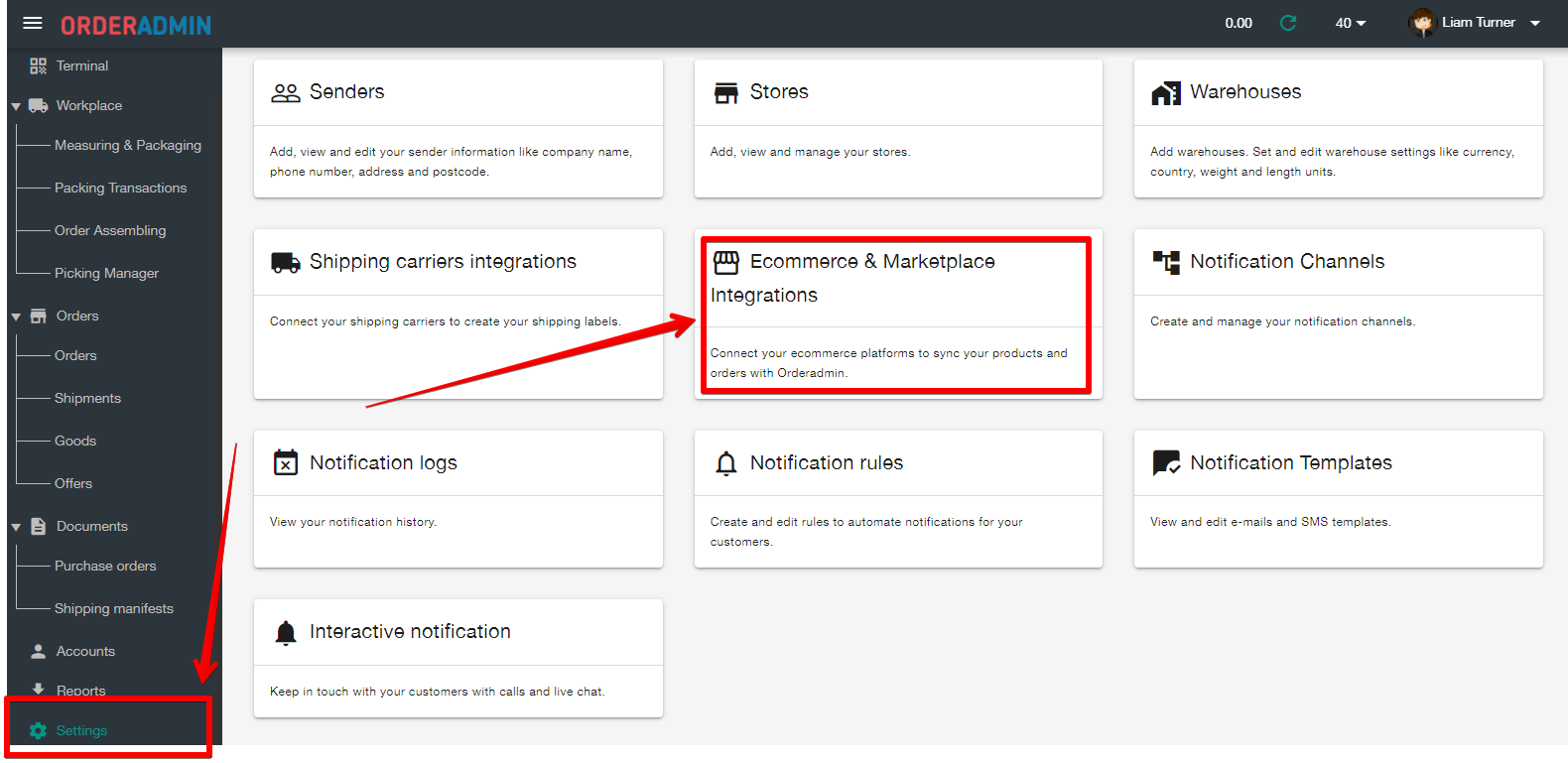Open the 40 items dropdown
This screenshot has width=1568, height=763.
tap(1351, 23)
